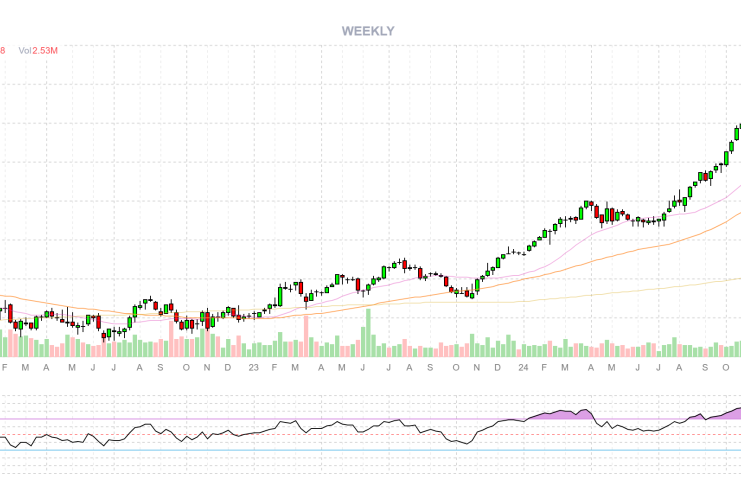This screenshot has width=741, height=486.
Task: Click the purple shaded oscillator area at far right
Action: [x=733, y=413]
